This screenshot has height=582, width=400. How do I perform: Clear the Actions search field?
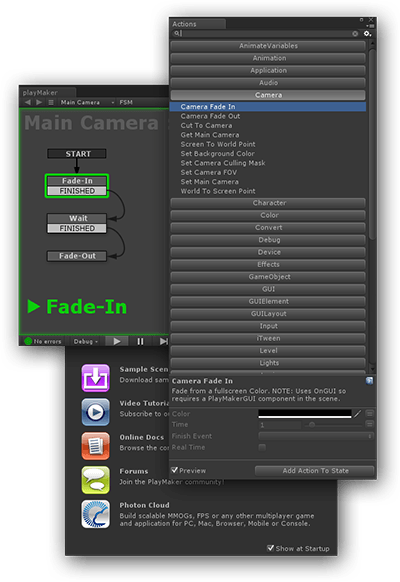point(355,34)
